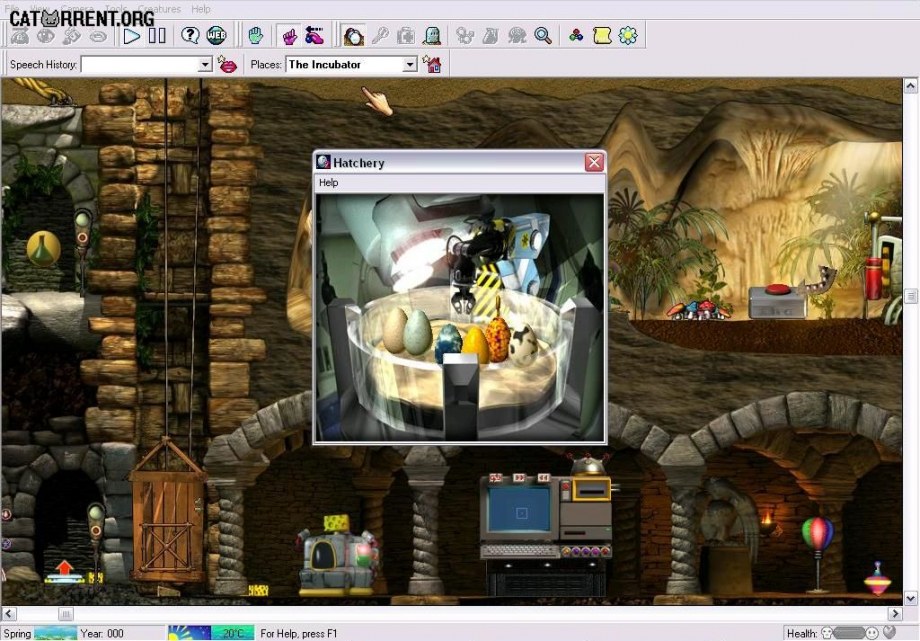This screenshot has height=641, width=920.
Task: Click the upper lift call button
Action: (x=83, y=238)
